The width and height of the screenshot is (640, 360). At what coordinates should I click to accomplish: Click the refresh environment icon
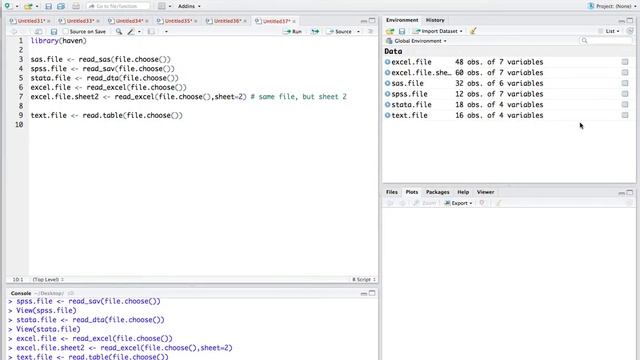630,31
